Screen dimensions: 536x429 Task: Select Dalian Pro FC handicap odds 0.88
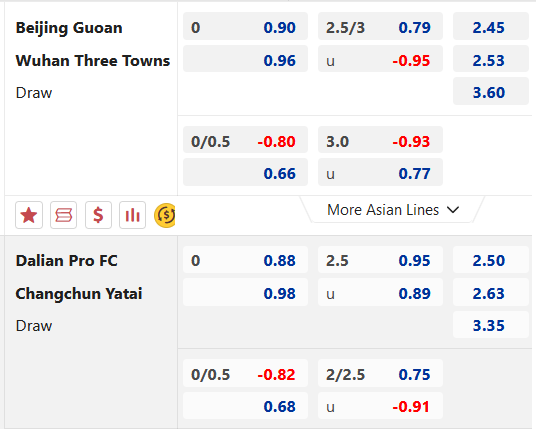[x=245, y=259]
